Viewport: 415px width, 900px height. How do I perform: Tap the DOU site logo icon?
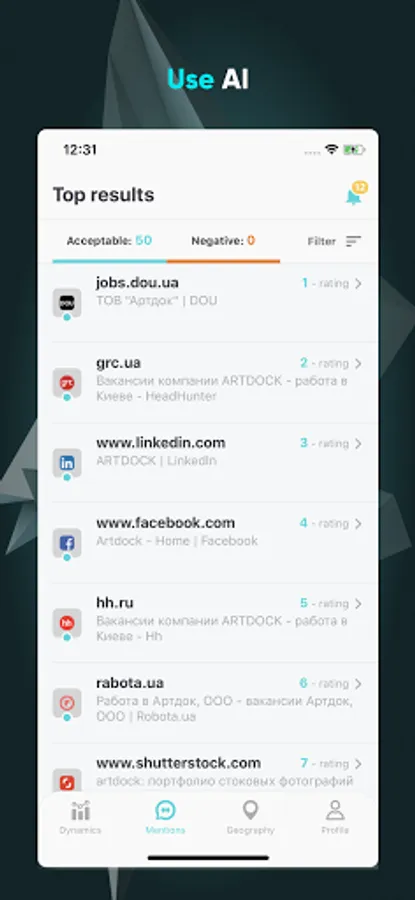tap(67, 302)
